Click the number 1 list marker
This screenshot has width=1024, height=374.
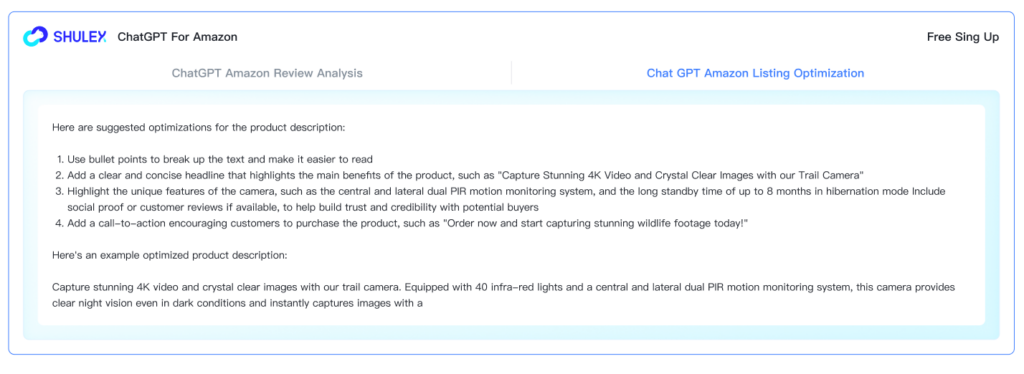point(59,159)
